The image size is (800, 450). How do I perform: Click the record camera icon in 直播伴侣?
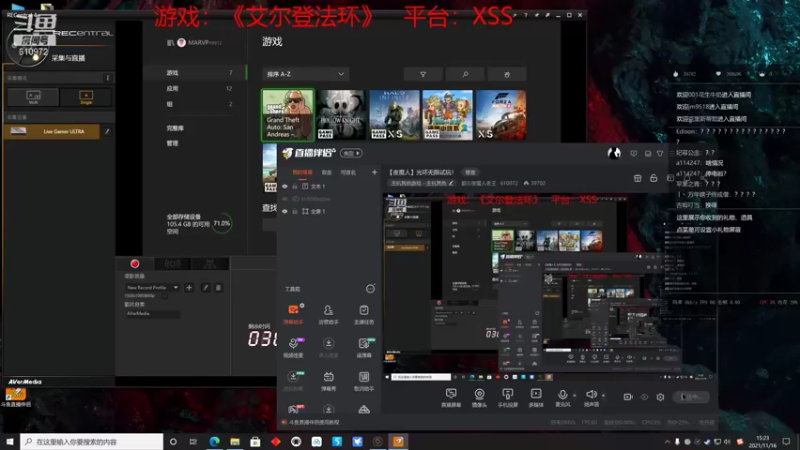click(628, 397)
